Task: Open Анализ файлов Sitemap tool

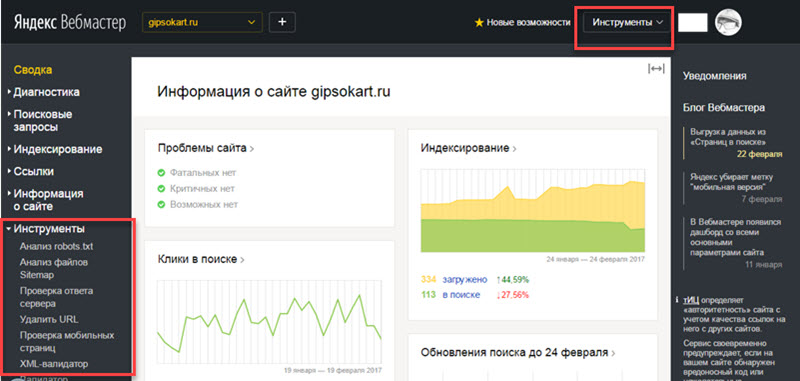Action: (x=54, y=268)
